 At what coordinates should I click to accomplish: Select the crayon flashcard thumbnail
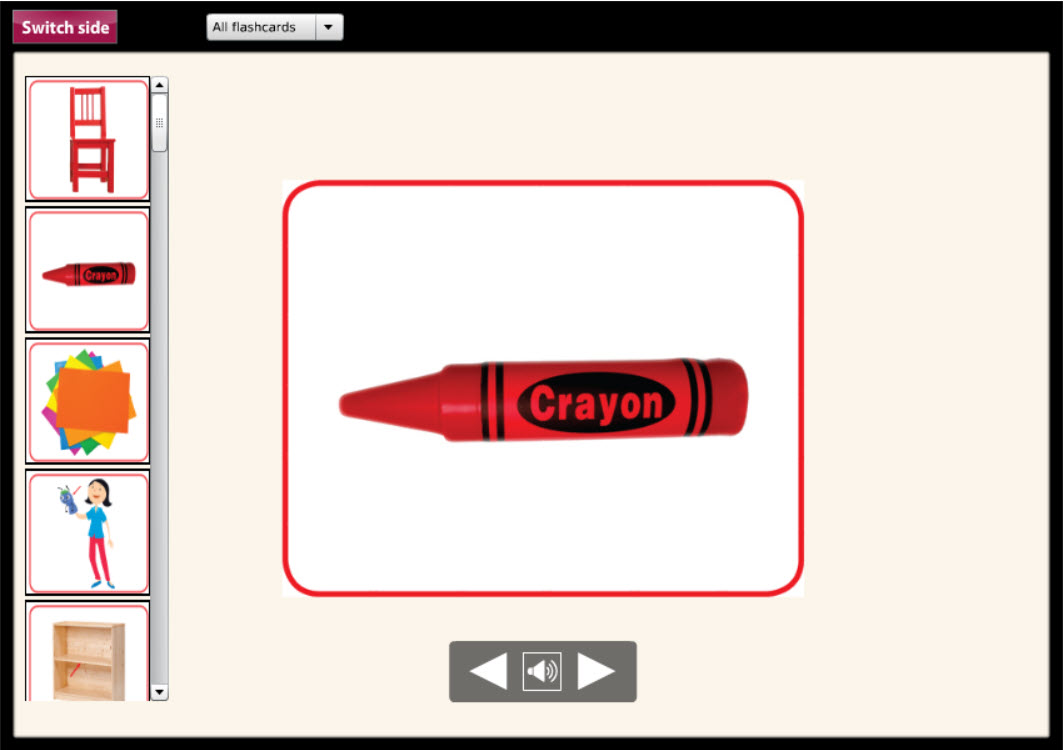tap(88, 271)
